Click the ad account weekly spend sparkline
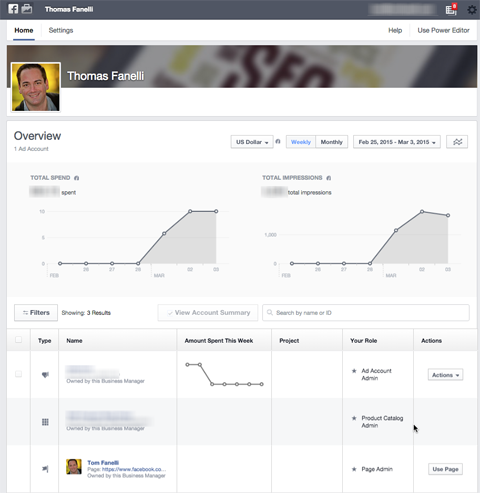The image size is (480, 493). coord(225,374)
